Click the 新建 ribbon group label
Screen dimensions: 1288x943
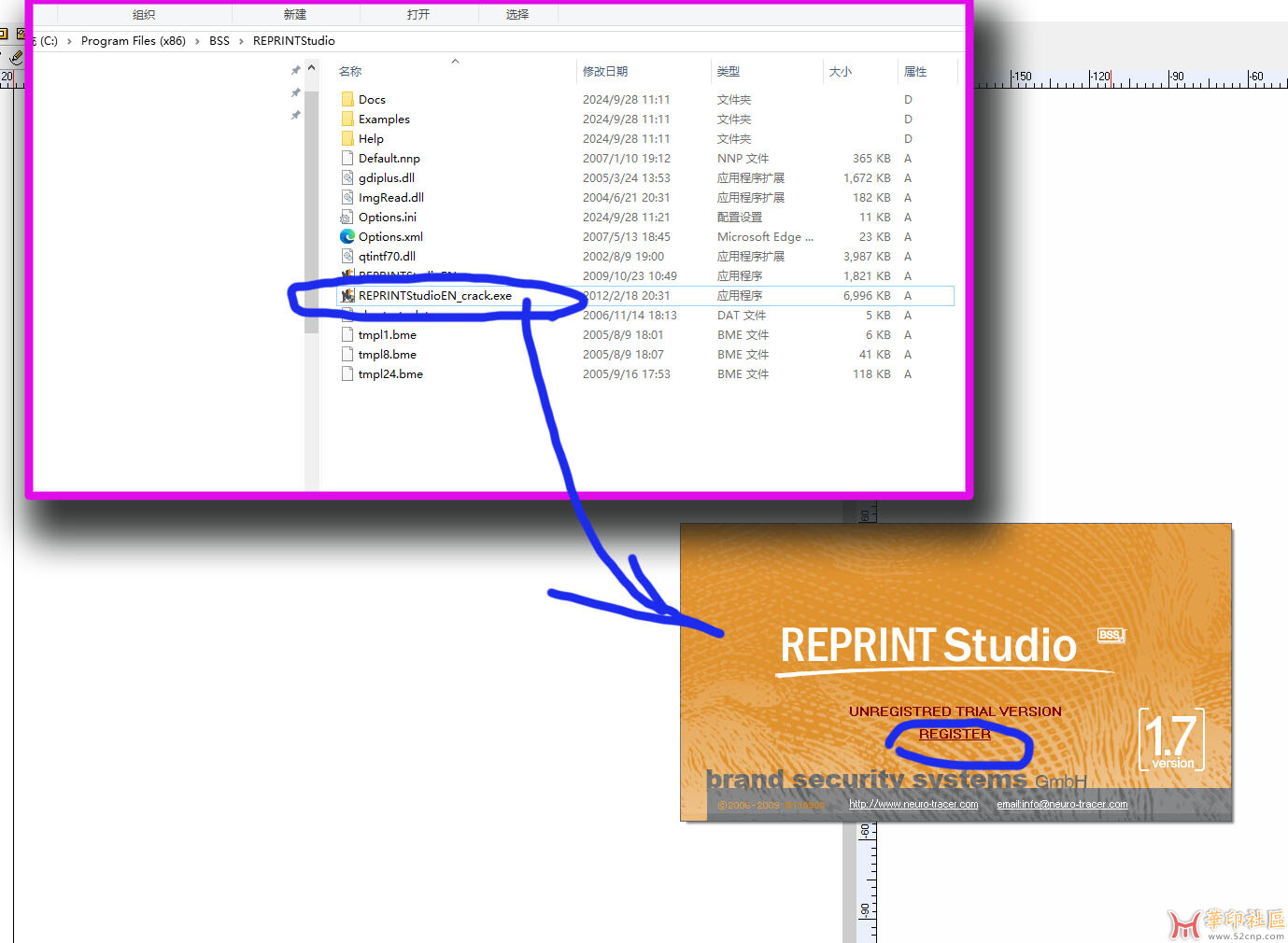pyautogui.click(x=295, y=14)
